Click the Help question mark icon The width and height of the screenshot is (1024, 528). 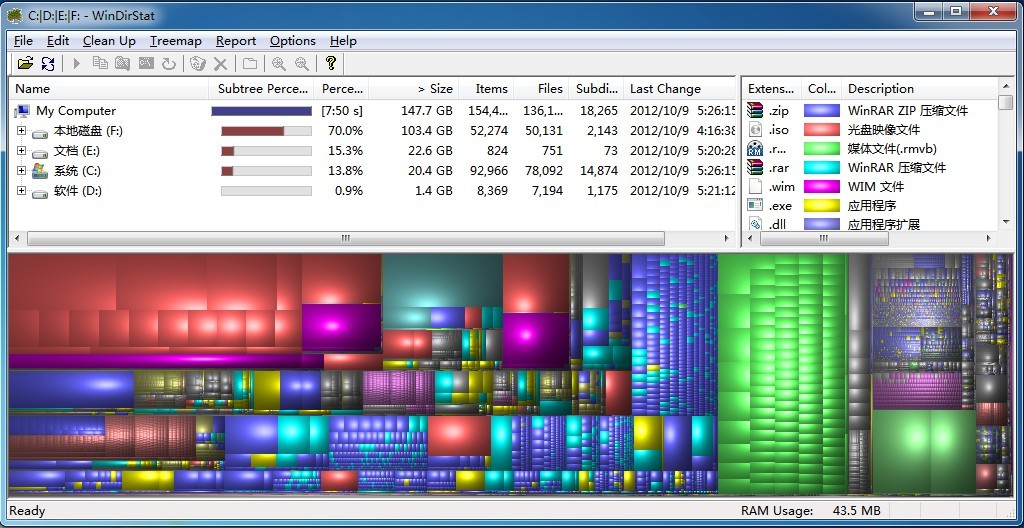(x=331, y=64)
